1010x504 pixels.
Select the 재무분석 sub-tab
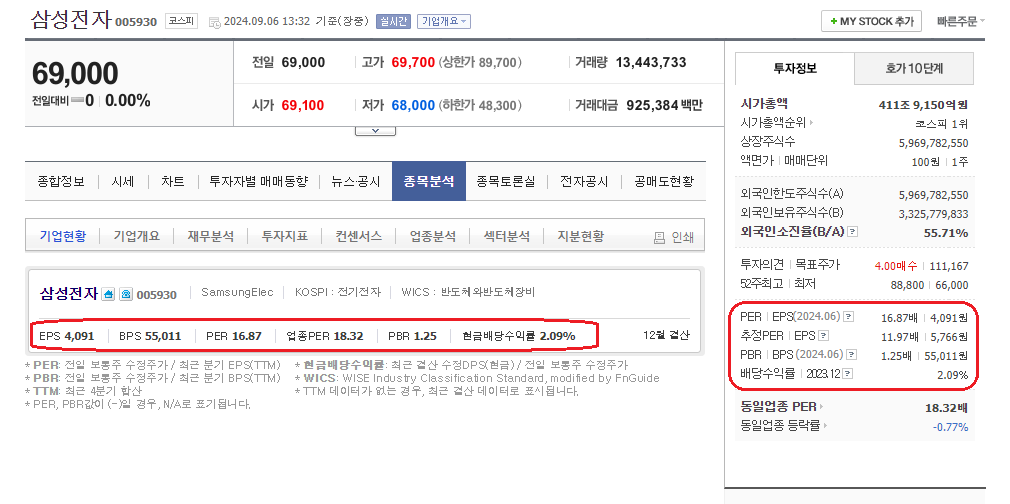coord(211,237)
